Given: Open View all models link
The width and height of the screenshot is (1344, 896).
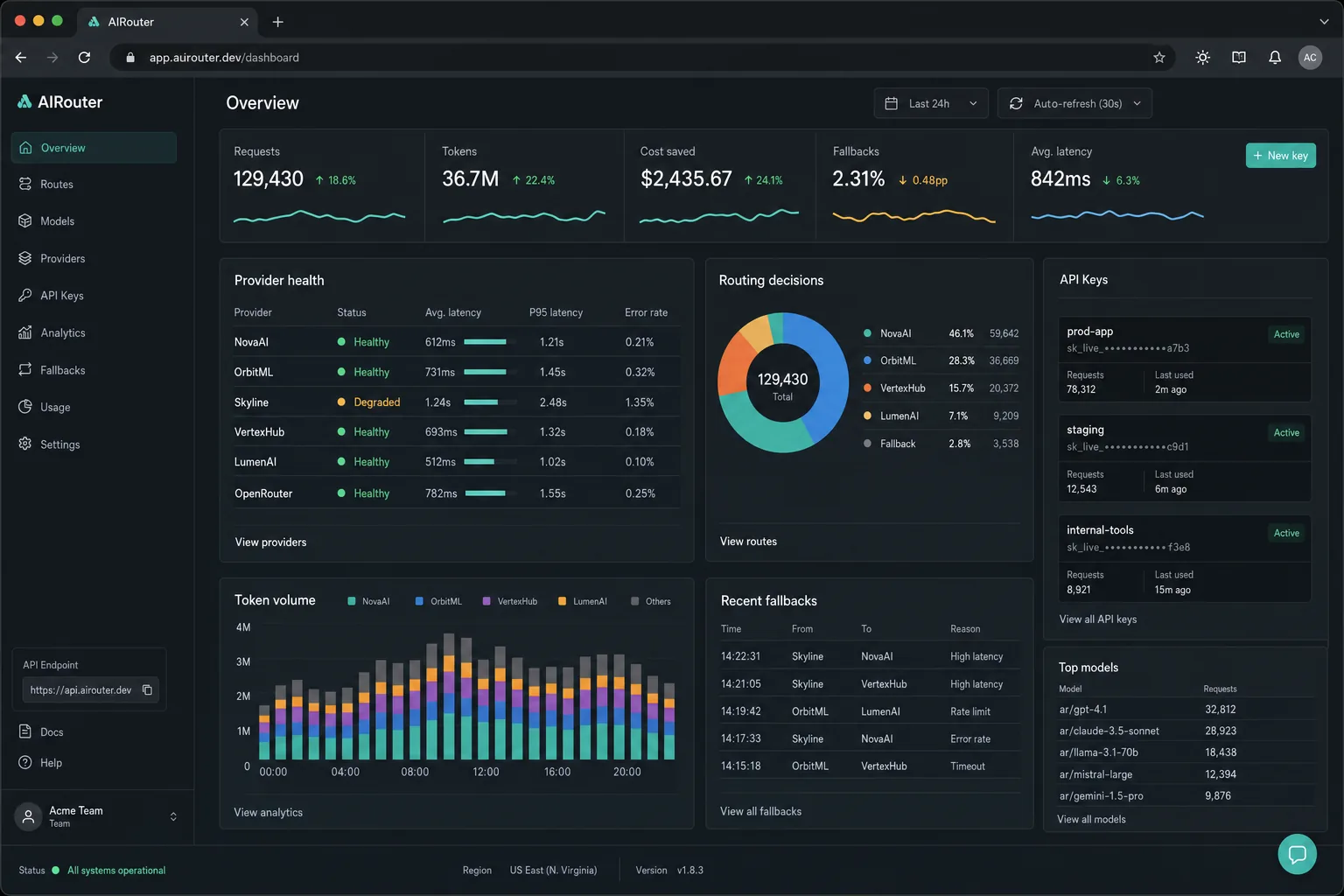Looking at the screenshot, I should tap(1091, 820).
